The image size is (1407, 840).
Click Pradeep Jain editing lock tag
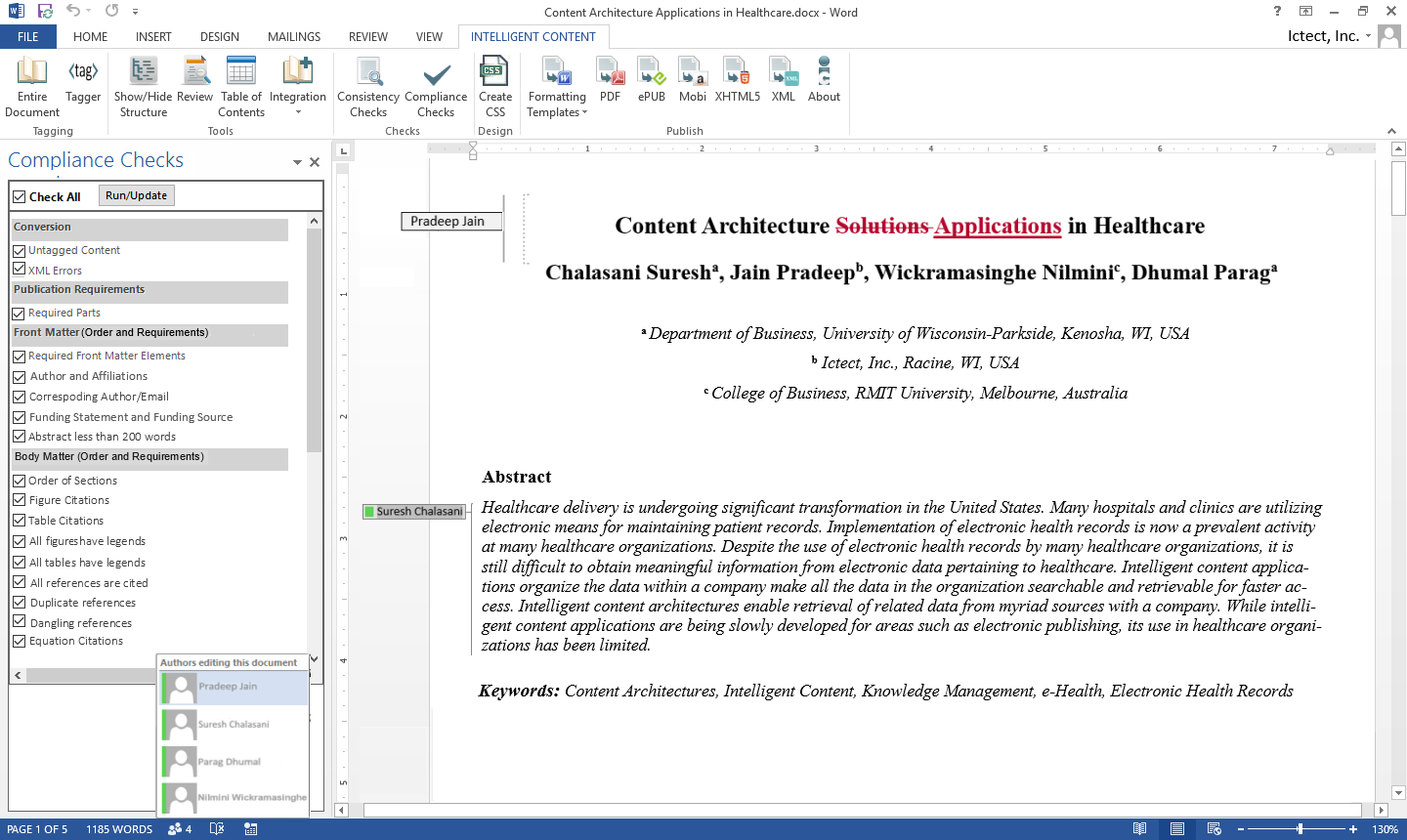pos(451,222)
